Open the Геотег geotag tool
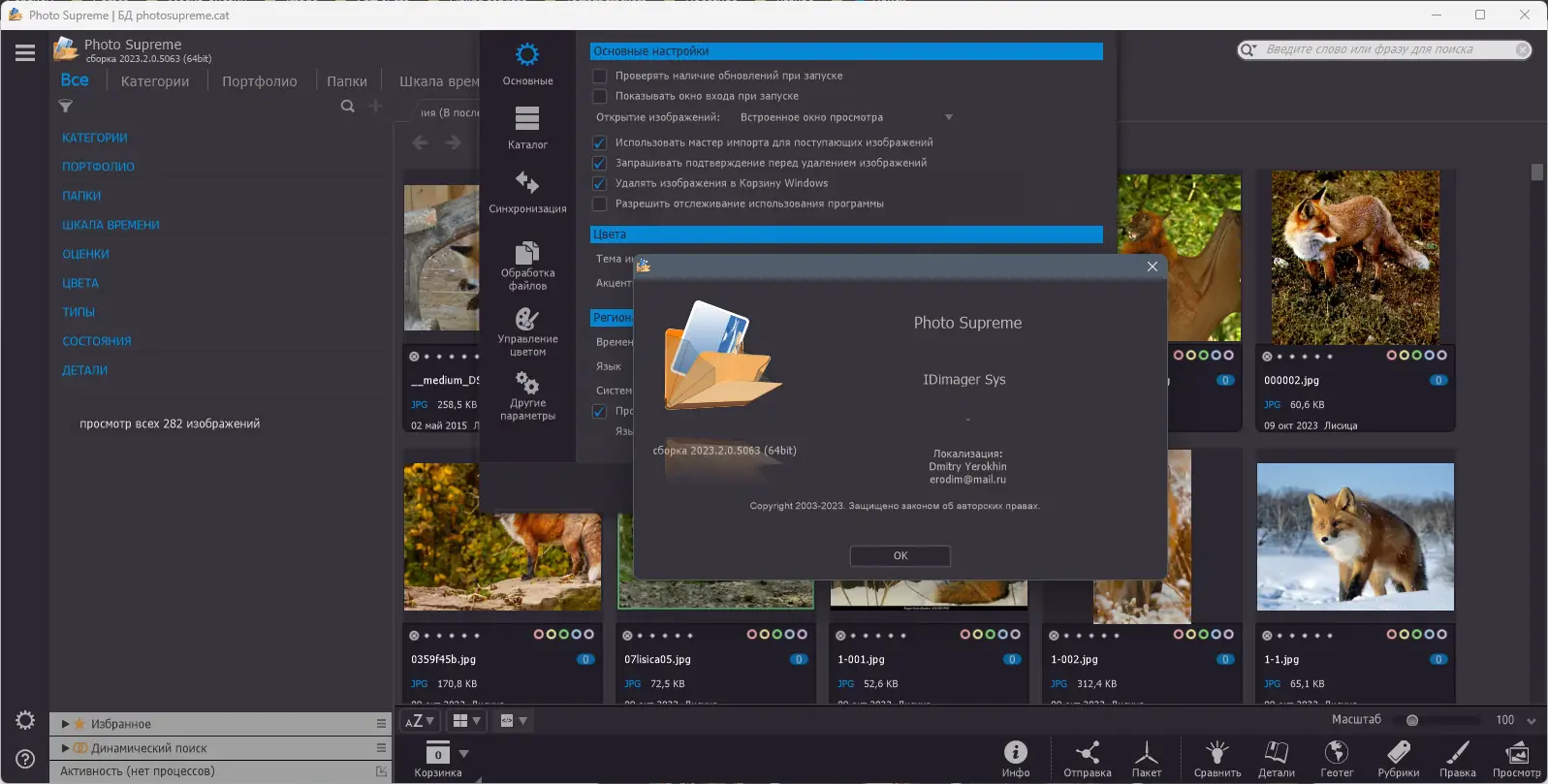The height and width of the screenshot is (784, 1548). pyautogui.click(x=1337, y=759)
